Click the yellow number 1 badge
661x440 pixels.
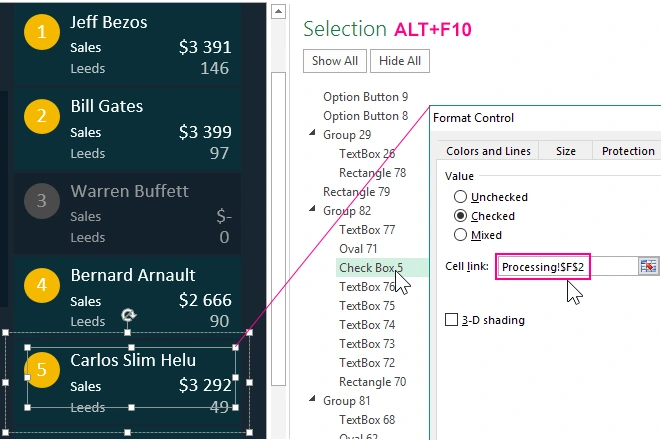tap(41, 33)
